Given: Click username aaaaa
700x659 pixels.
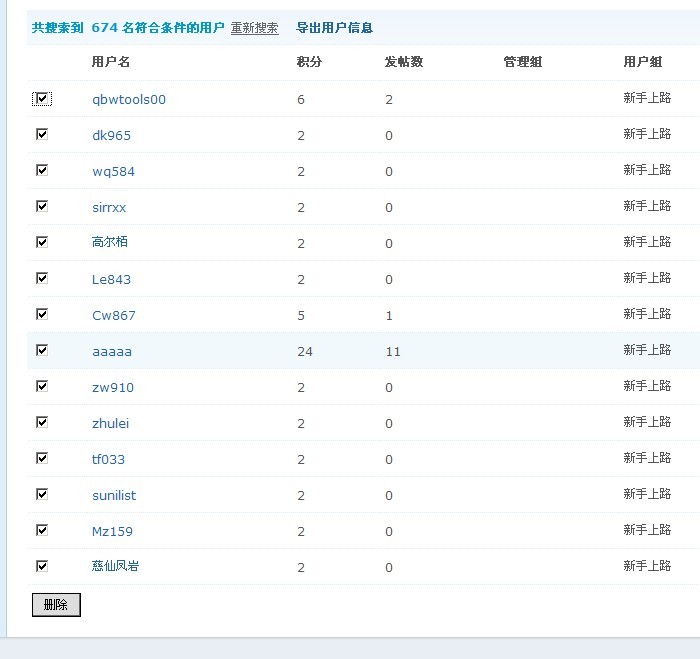Looking at the screenshot, I should [112, 352].
